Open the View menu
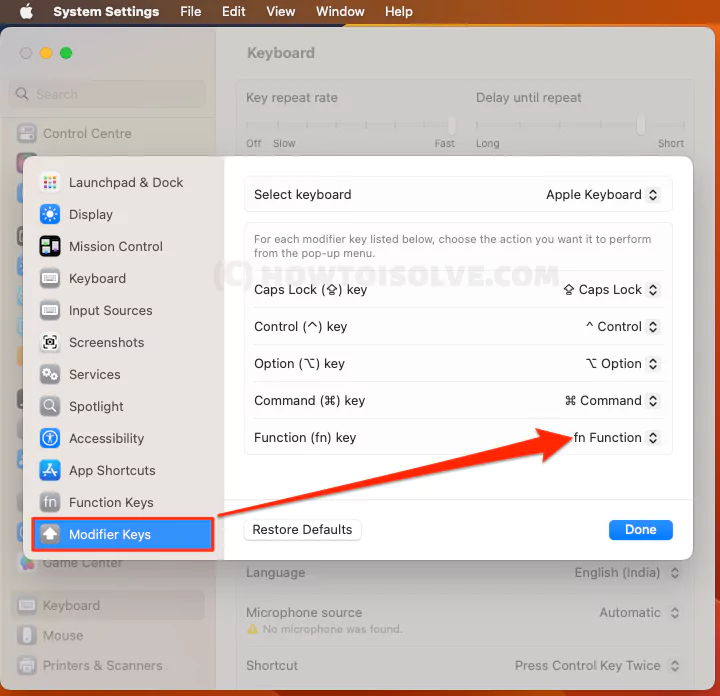 (281, 11)
